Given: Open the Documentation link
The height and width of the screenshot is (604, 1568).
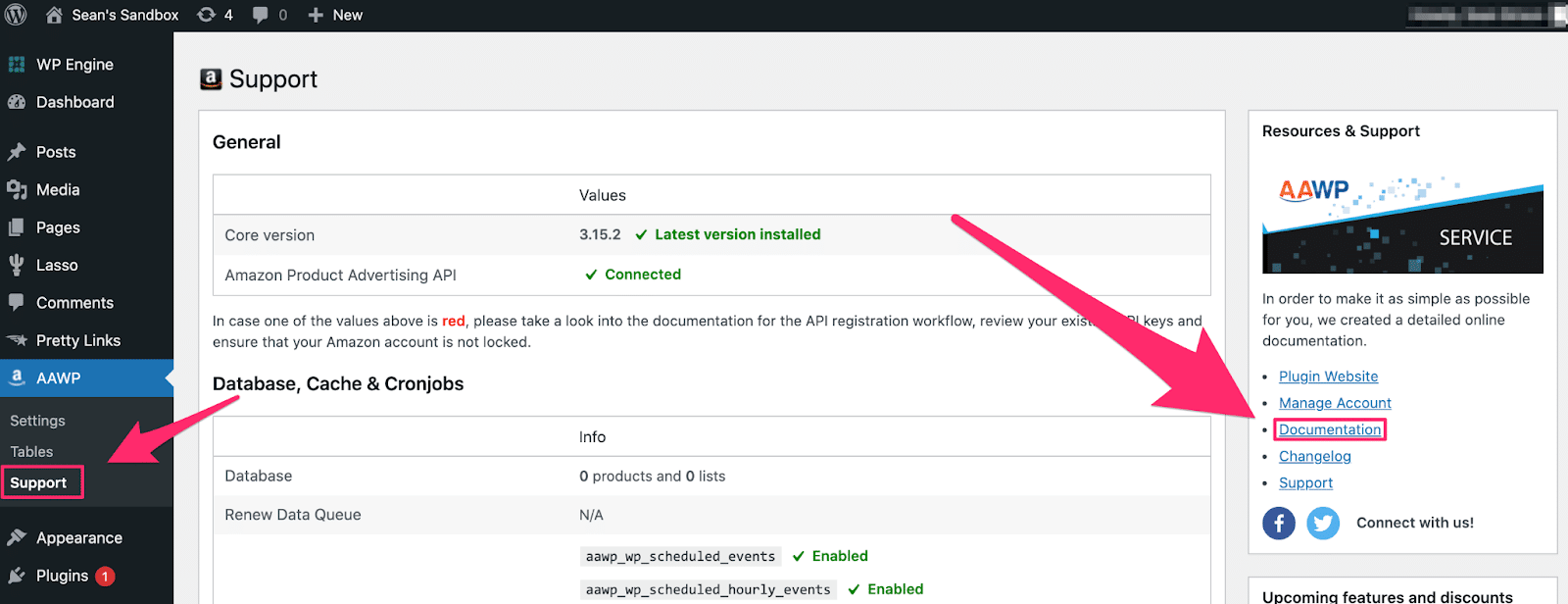Looking at the screenshot, I should (1330, 429).
